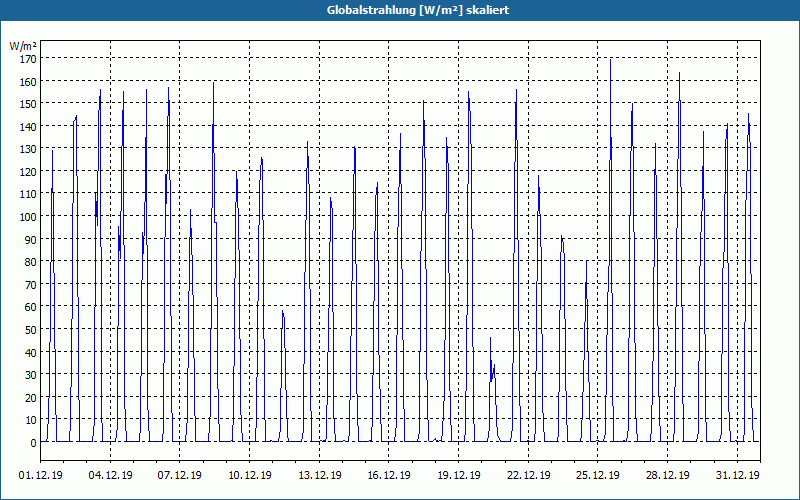Click the 28.12.19 date label
The image size is (800, 500).
coord(667,475)
